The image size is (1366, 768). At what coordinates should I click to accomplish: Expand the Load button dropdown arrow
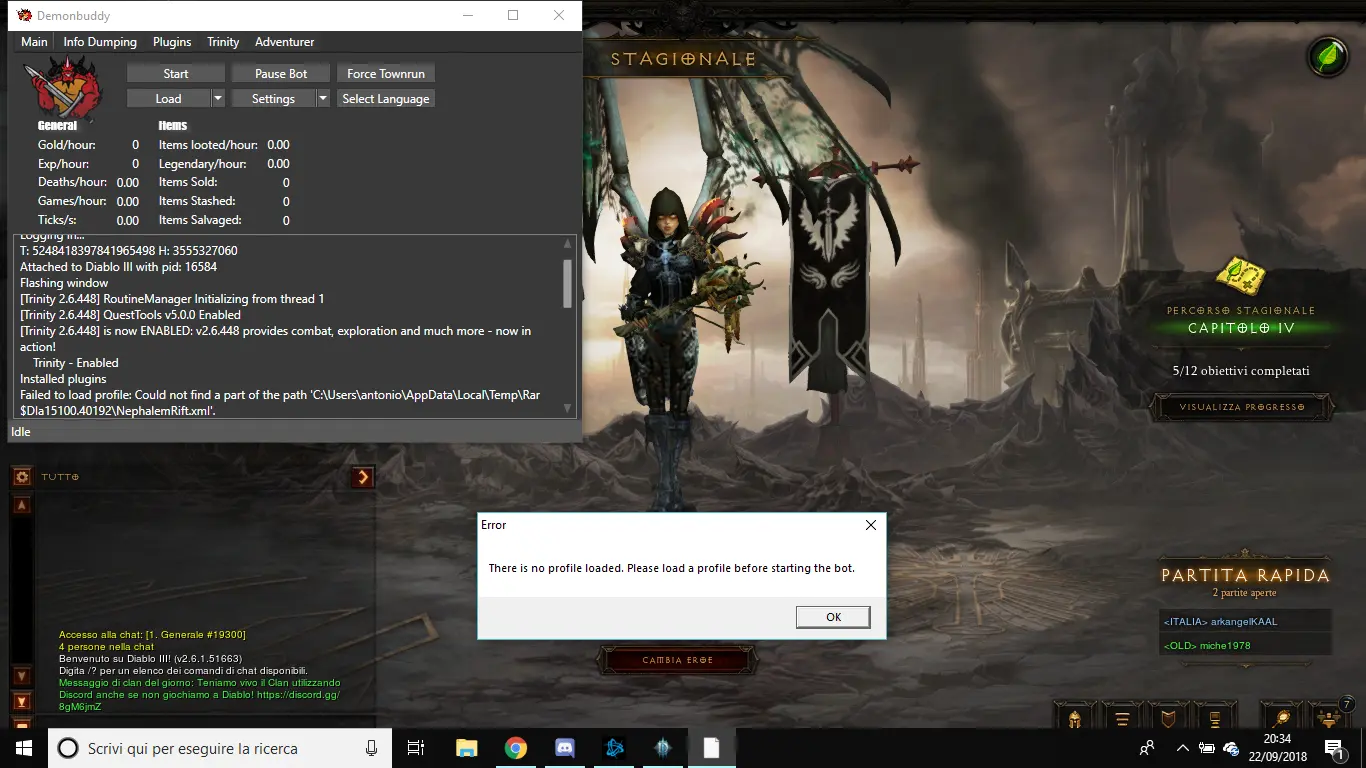218,98
